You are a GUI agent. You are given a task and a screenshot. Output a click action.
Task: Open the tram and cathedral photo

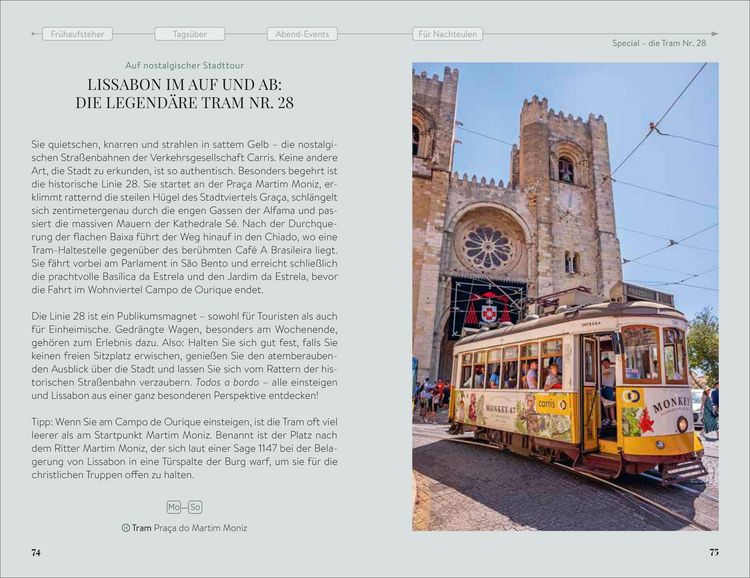point(565,296)
